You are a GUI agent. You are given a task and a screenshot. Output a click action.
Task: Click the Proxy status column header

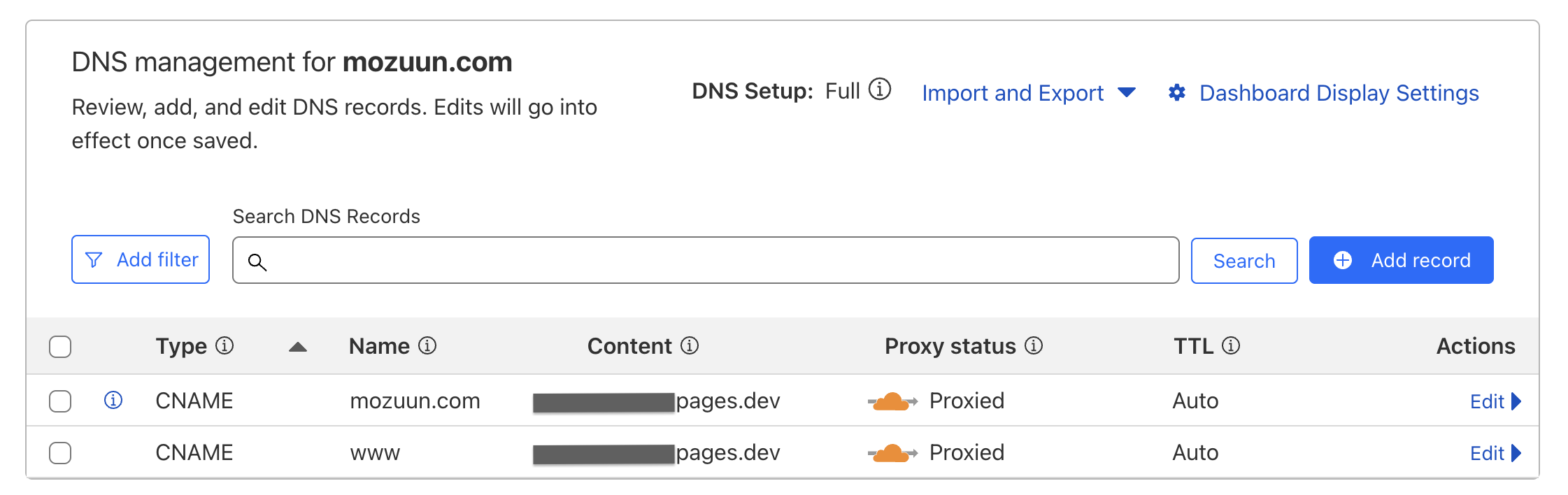pyautogui.click(x=950, y=346)
